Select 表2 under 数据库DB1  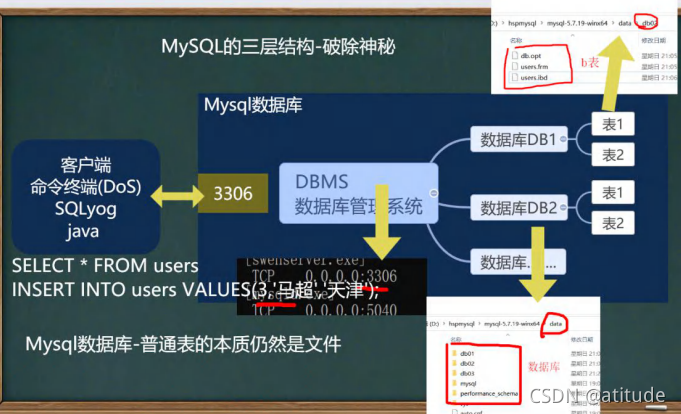click(x=613, y=155)
